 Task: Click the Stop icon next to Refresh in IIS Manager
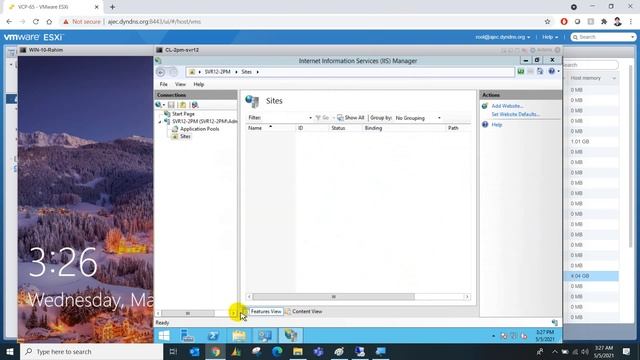pyautogui.click(x=530, y=71)
